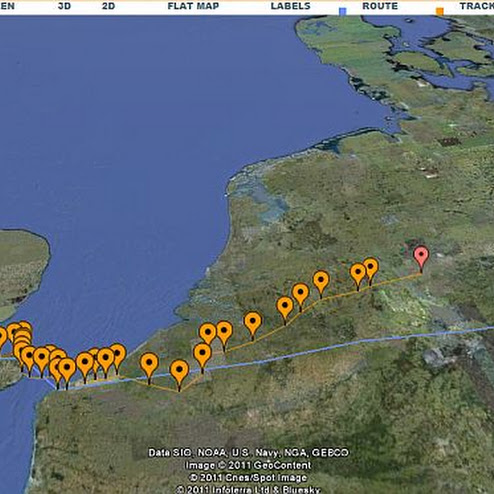Image resolution: width=494 pixels, height=494 pixels.
Task: Toggle the ROUTE line visibility
Action: pyautogui.click(x=380, y=6)
